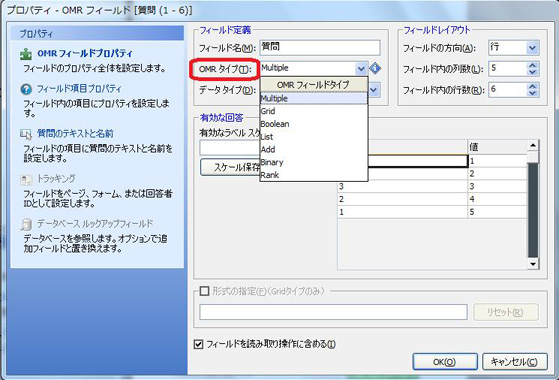The image size is (559, 380).
Task: Select Boolean in the OMR type list
Action: [x=314, y=124]
